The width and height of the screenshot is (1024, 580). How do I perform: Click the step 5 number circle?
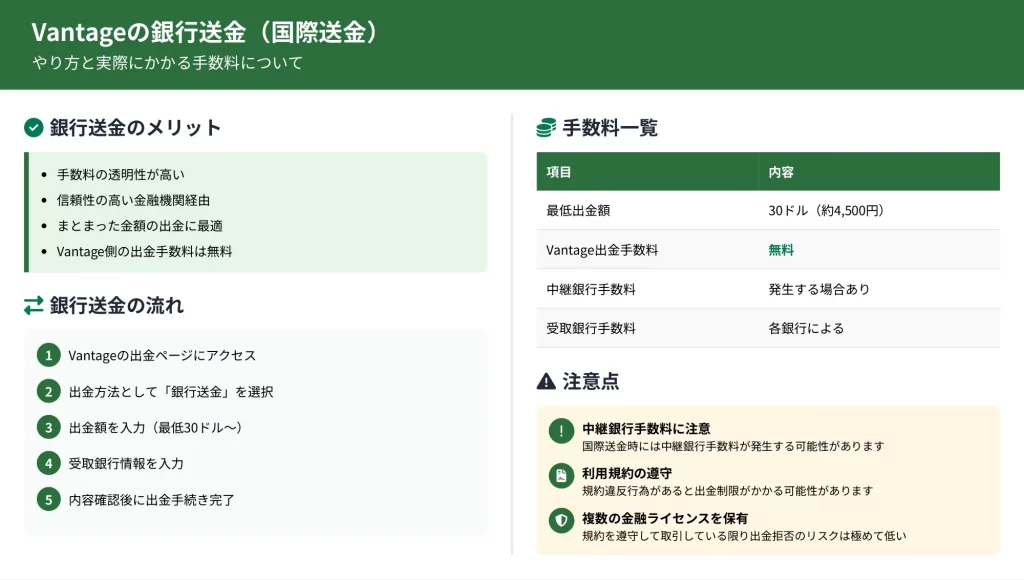48,499
